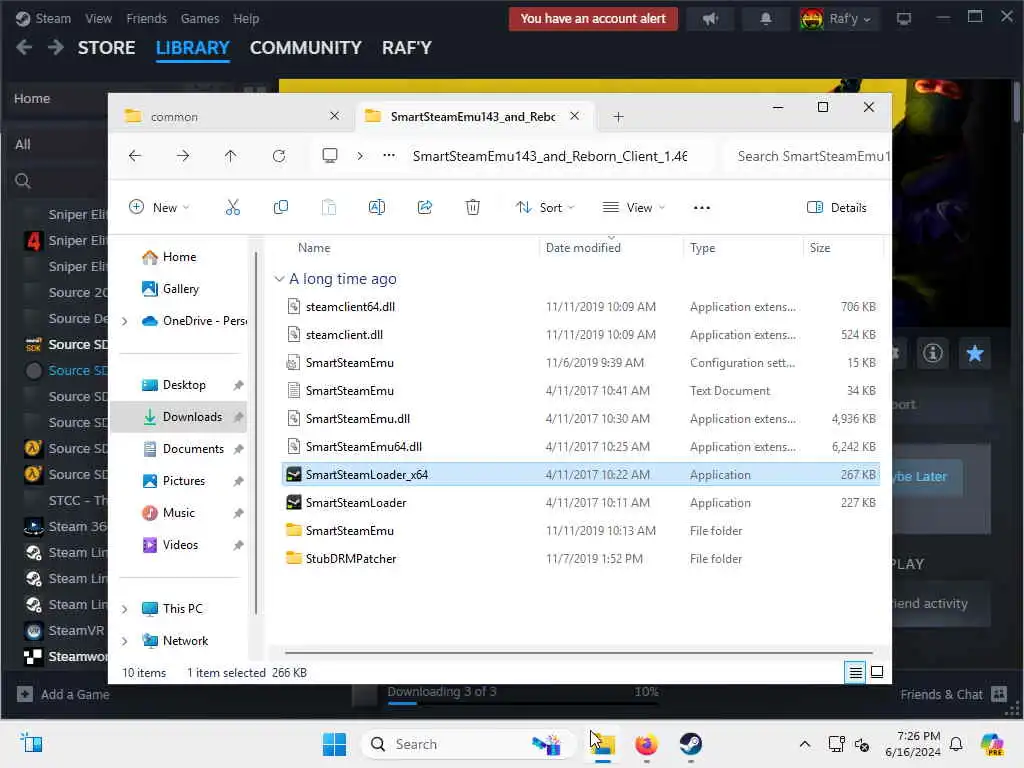Screen dimensions: 1024x768
Task: Click the Steam library search magnifier
Action: point(23,181)
